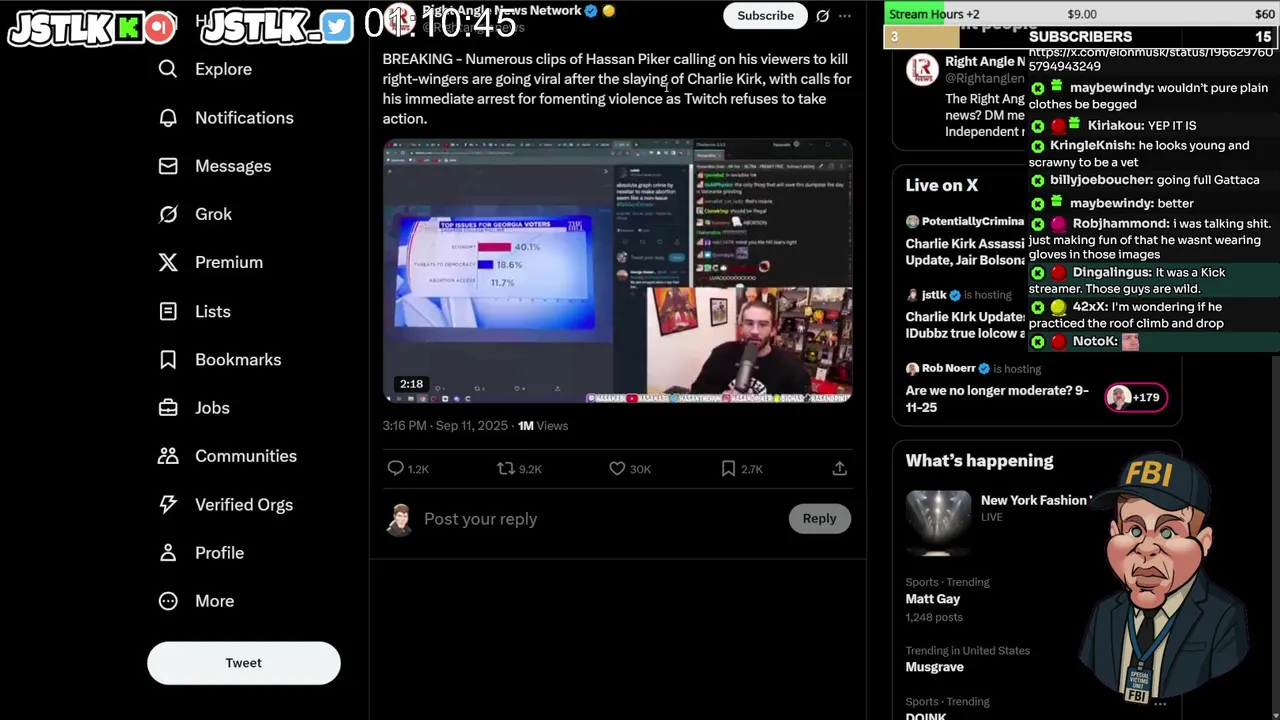
Task: Click the Verified Orgs lightning icon
Action: (x=168, y=504)
